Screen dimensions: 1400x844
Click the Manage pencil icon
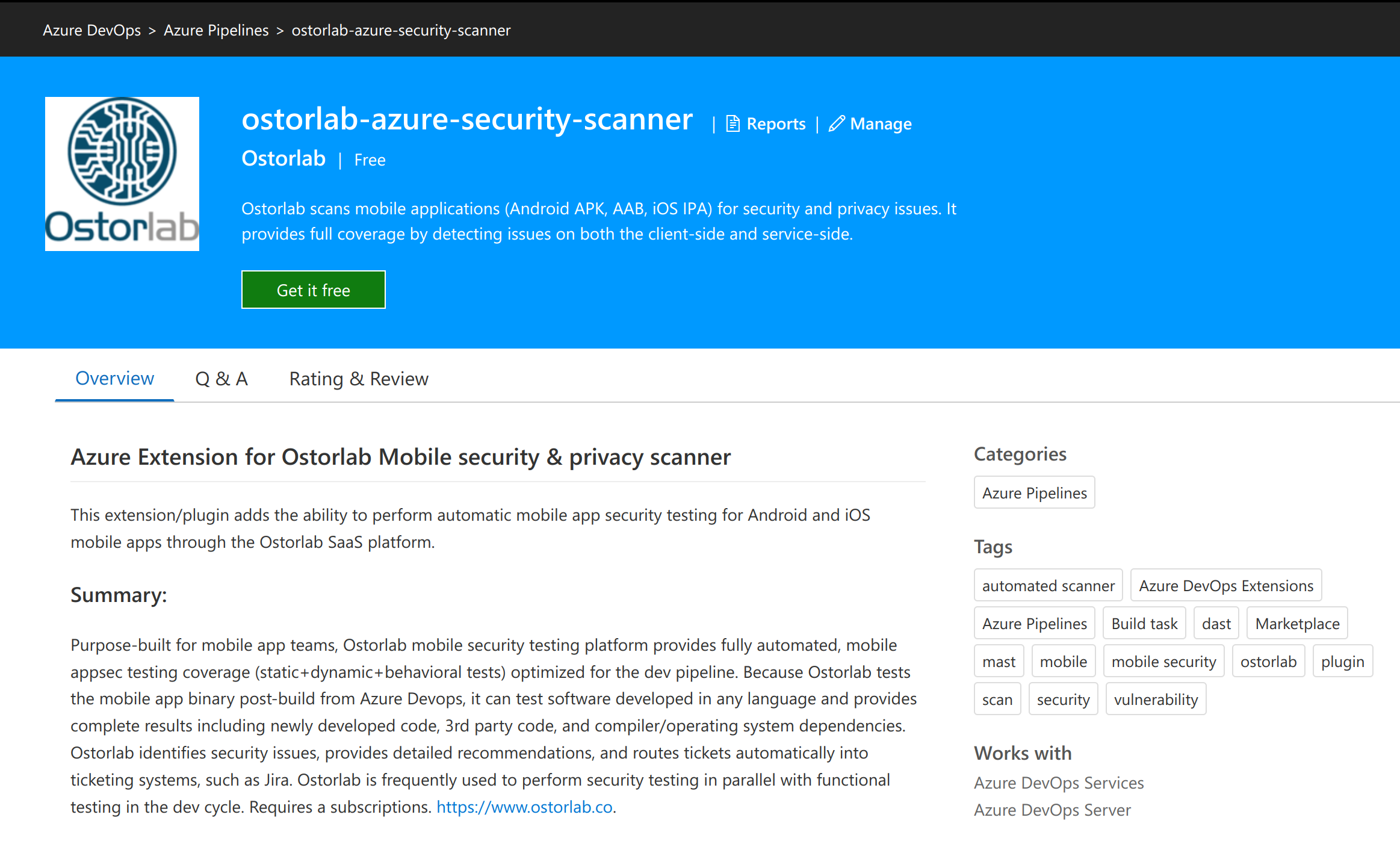pyautogui.click(x=837, y=123)
